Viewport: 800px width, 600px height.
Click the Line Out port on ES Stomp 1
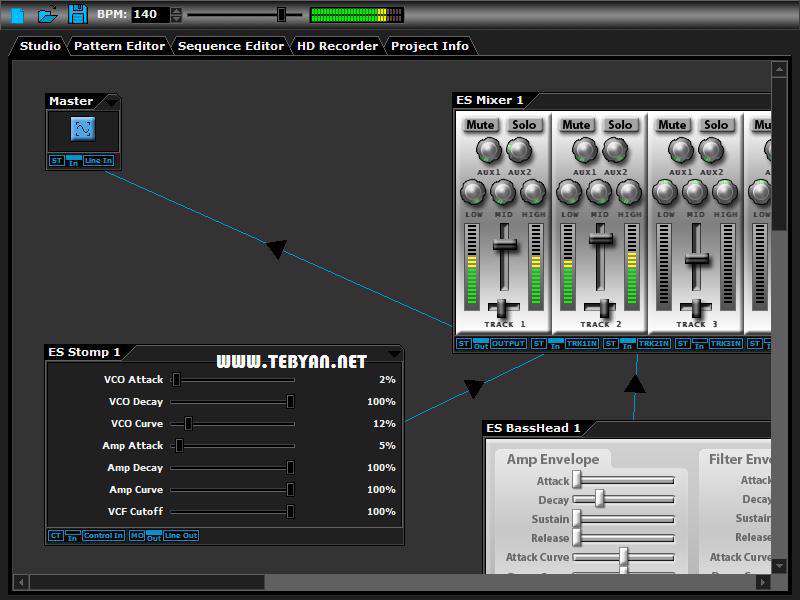(x=180, y=535)
